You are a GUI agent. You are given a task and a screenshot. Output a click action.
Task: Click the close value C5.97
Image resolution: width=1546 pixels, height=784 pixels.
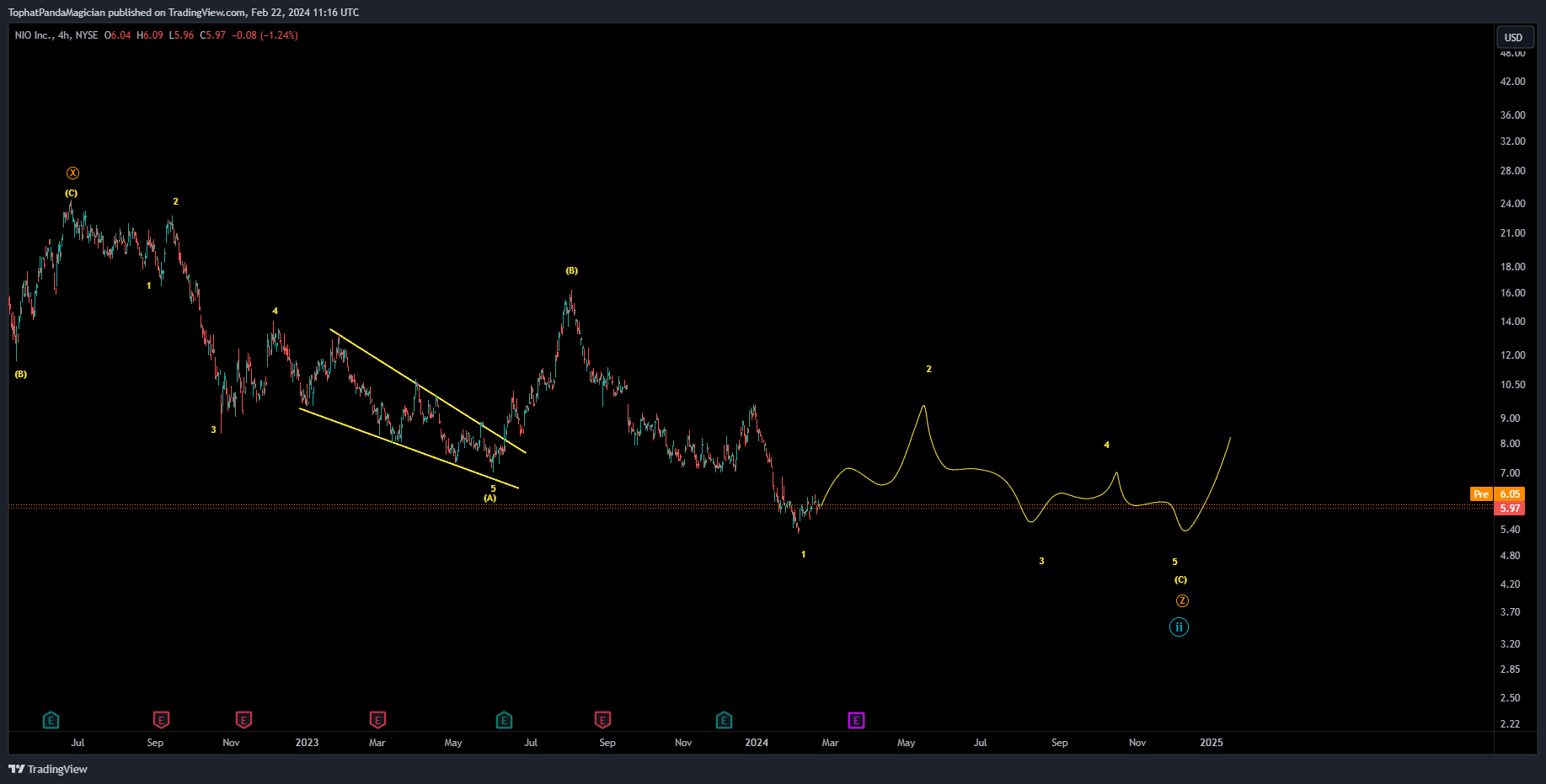(212, 35)
